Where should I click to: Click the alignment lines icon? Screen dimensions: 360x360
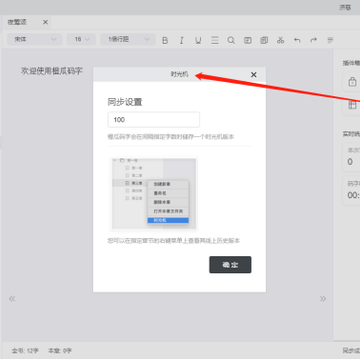[215, 40]
